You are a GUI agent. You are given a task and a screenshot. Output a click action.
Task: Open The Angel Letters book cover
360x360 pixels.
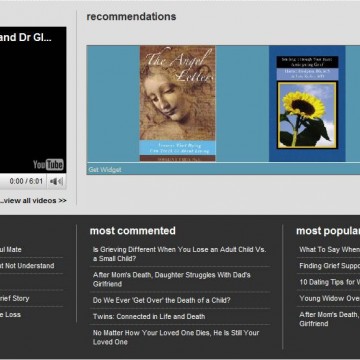pos(178,103)
